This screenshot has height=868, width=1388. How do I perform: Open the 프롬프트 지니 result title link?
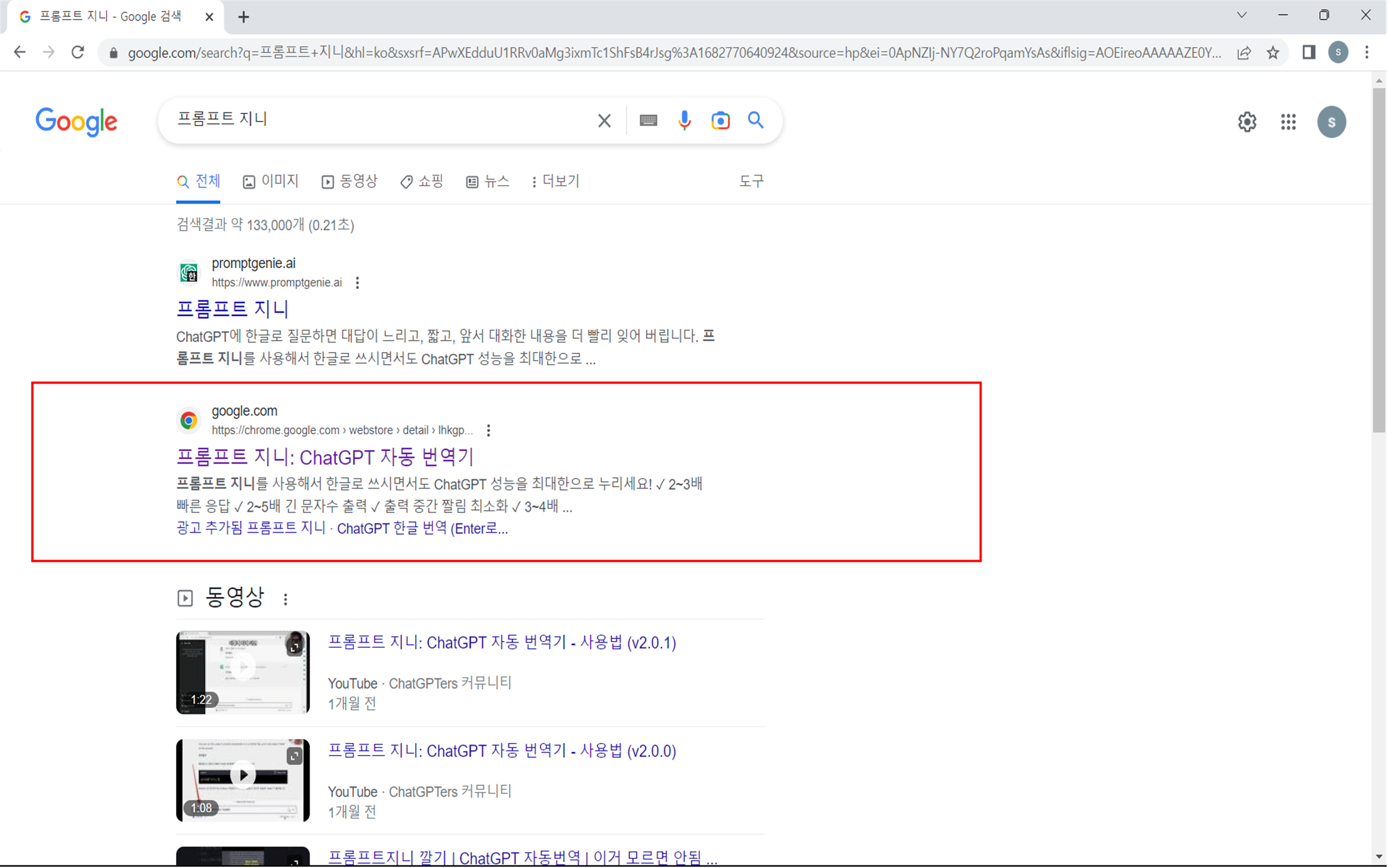click(x=232, y=309)
